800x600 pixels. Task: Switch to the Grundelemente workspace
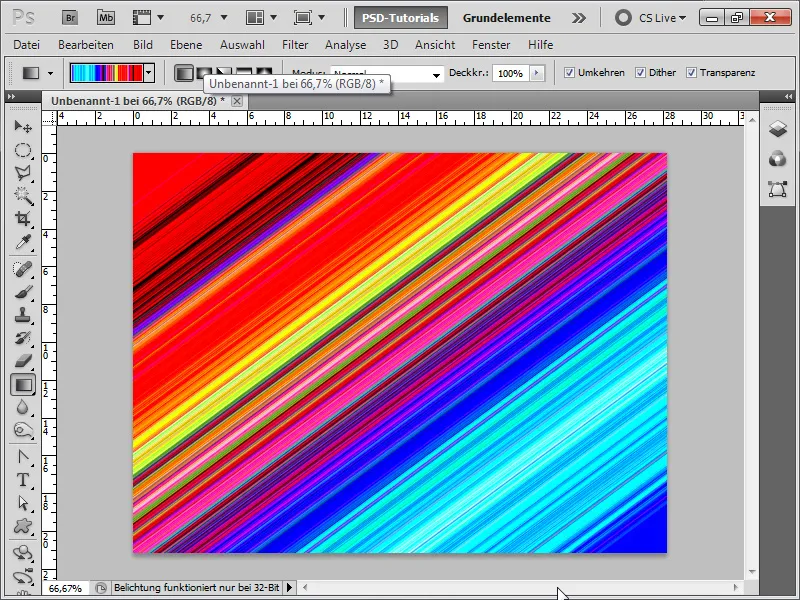click(x=506, y=18)
